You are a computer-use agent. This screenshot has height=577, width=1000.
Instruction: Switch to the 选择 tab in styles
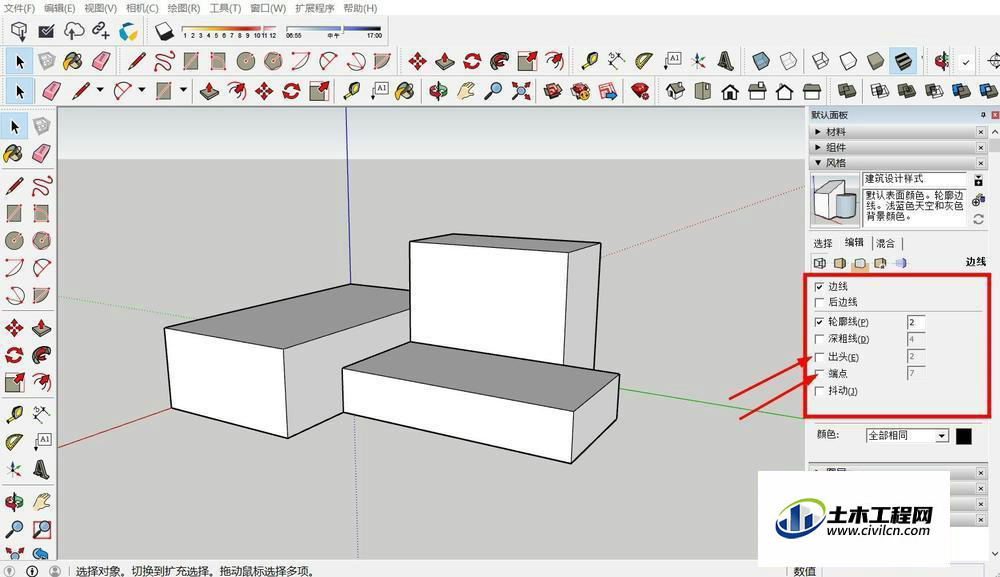[x=823, y=243]
